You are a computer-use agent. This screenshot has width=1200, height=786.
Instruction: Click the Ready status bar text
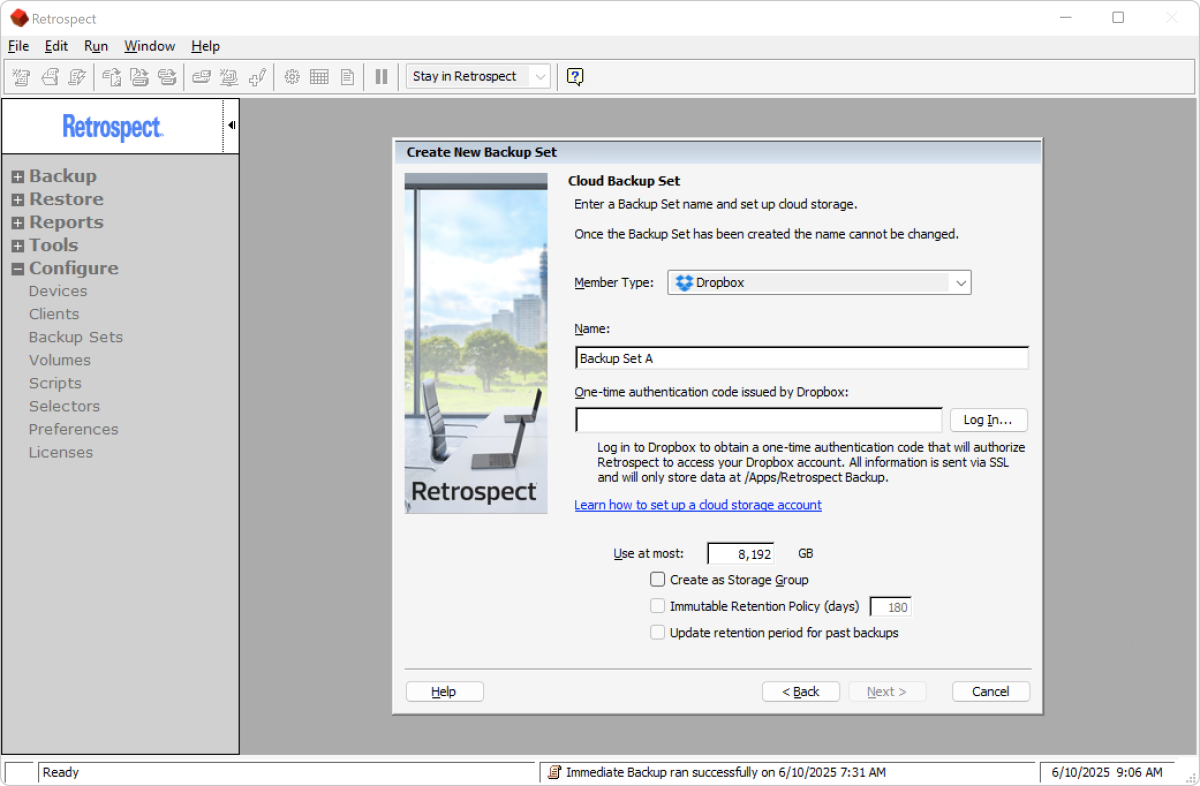pyautogui.click(x=61, y=772)
